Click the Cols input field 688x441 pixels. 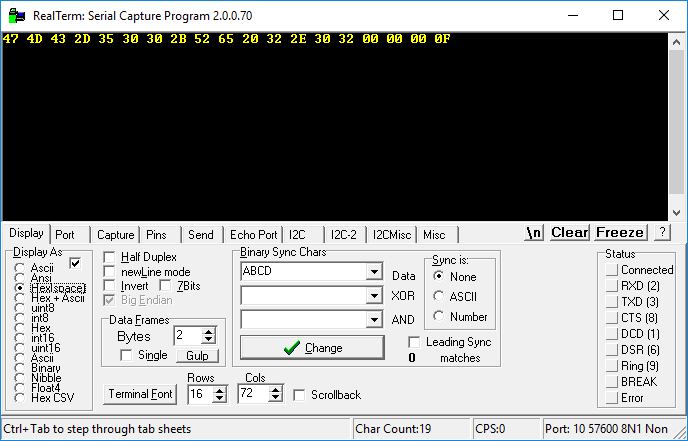254,394
